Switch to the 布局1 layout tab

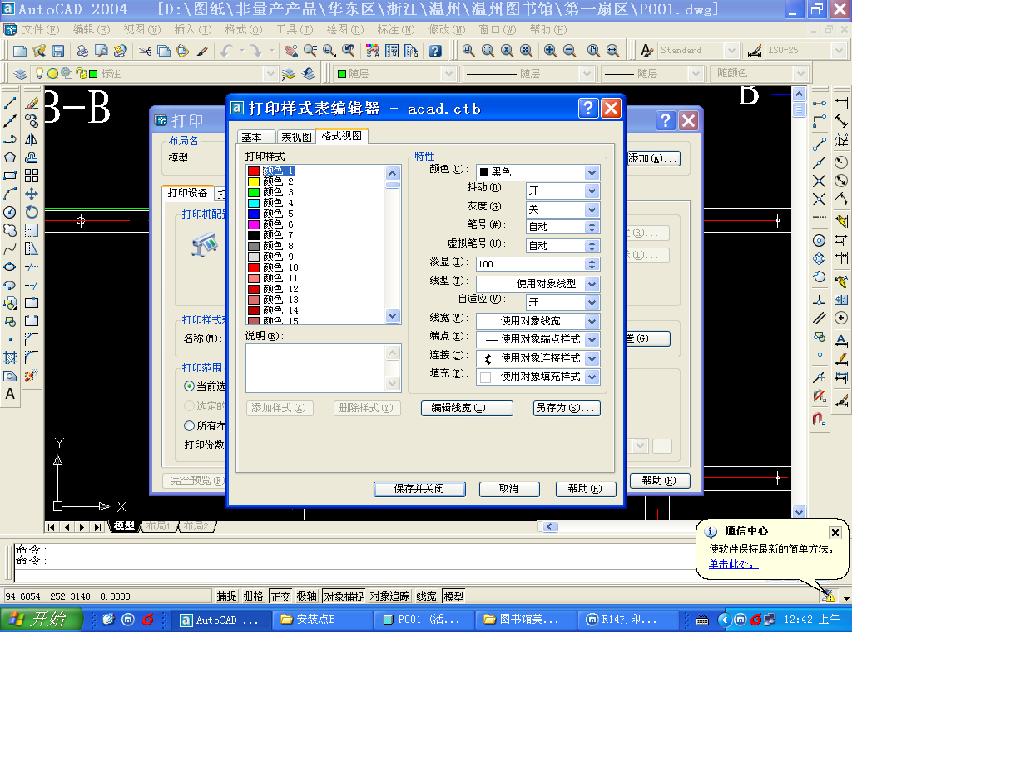[157, 526]
